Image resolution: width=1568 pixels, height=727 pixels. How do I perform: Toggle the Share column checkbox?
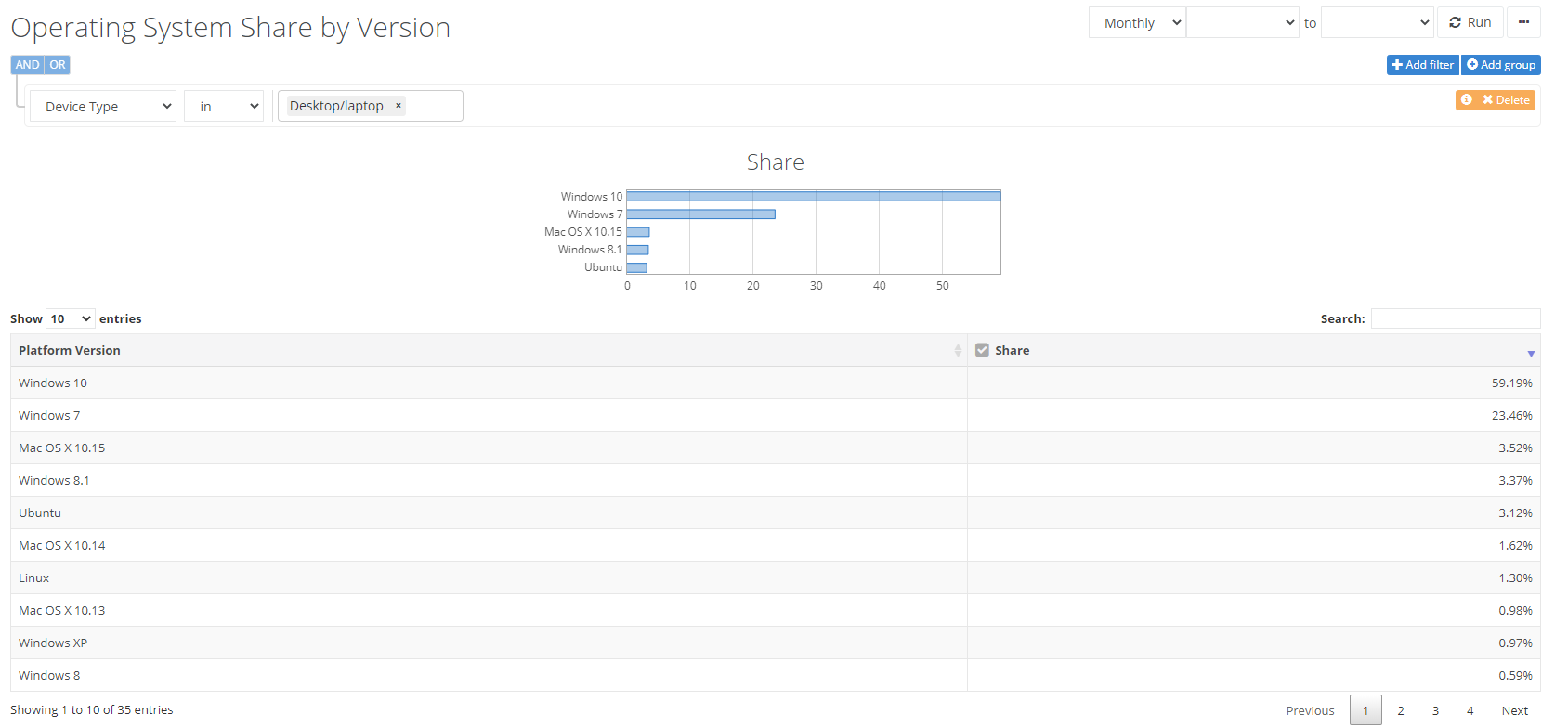coord(982,350)
